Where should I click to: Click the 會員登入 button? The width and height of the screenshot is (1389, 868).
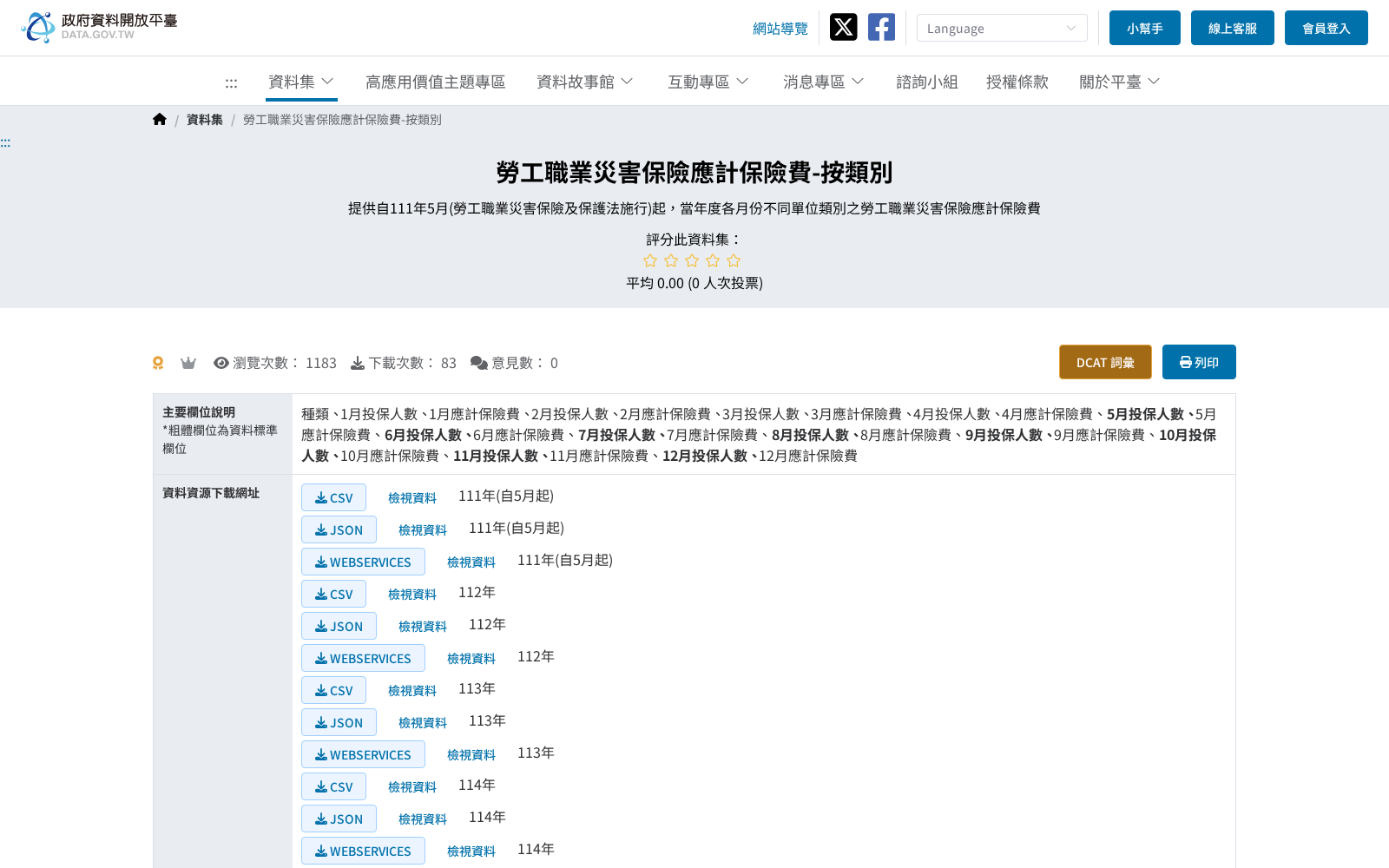(1326, 28)
